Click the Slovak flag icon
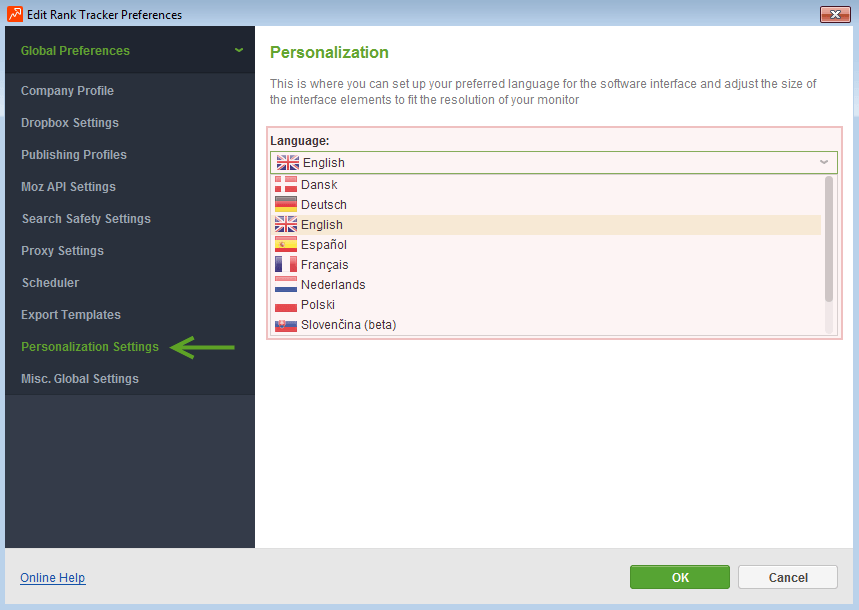This screenshot has width=859, height=610. click(x=285, y=324)
